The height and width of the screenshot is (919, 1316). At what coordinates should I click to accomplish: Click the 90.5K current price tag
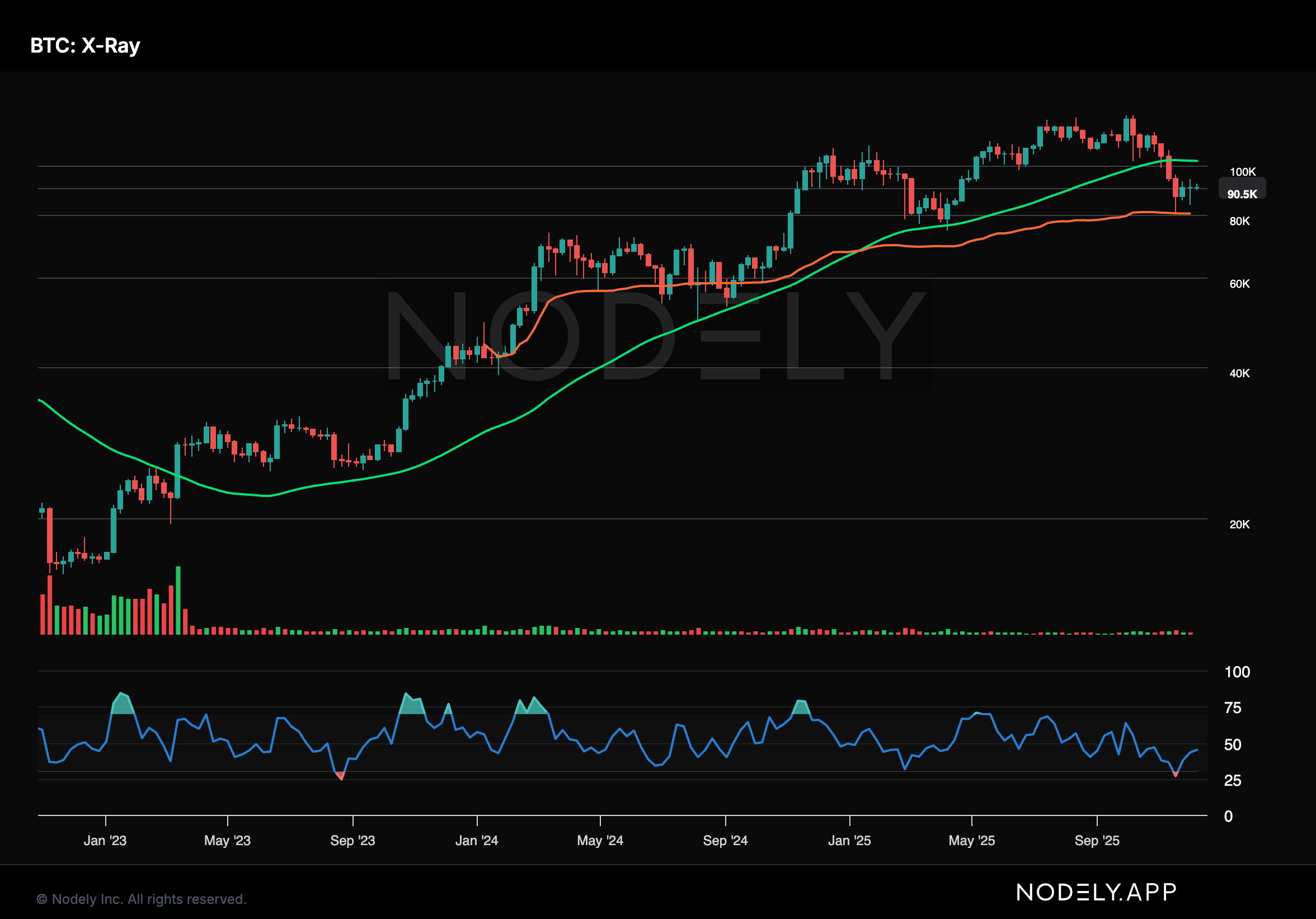[1242, 194]
